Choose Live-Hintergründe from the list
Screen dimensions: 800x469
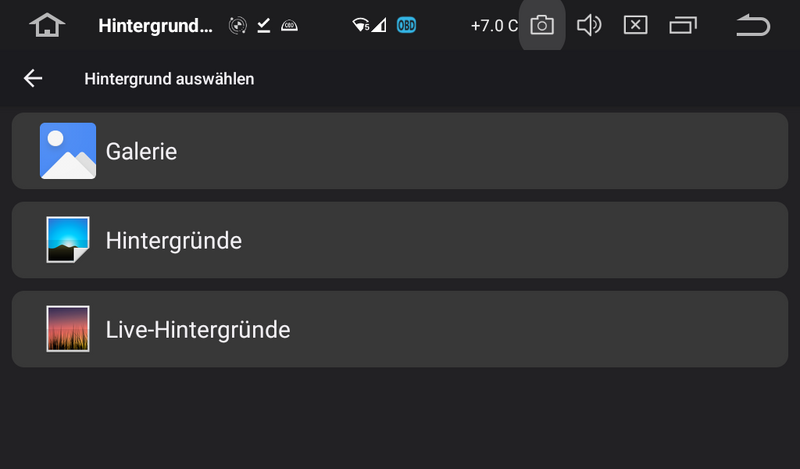[x=400, y=329]
